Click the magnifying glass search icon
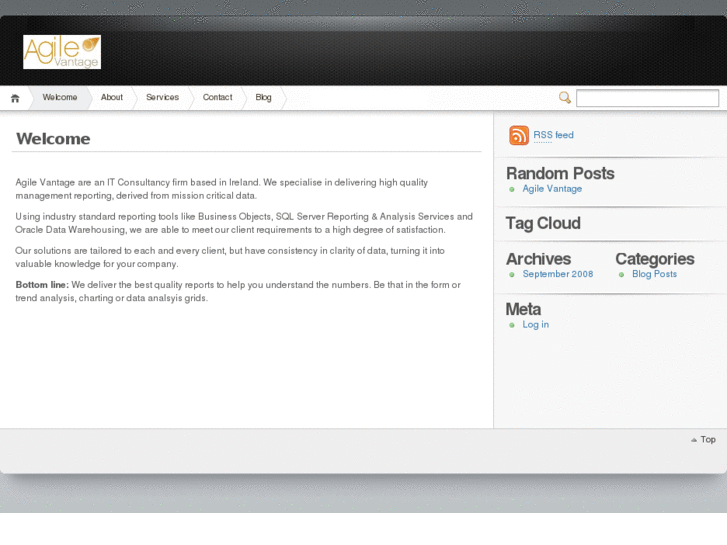Image resolution: width=727 pixels, height=545 pixels. pos(564,97)
